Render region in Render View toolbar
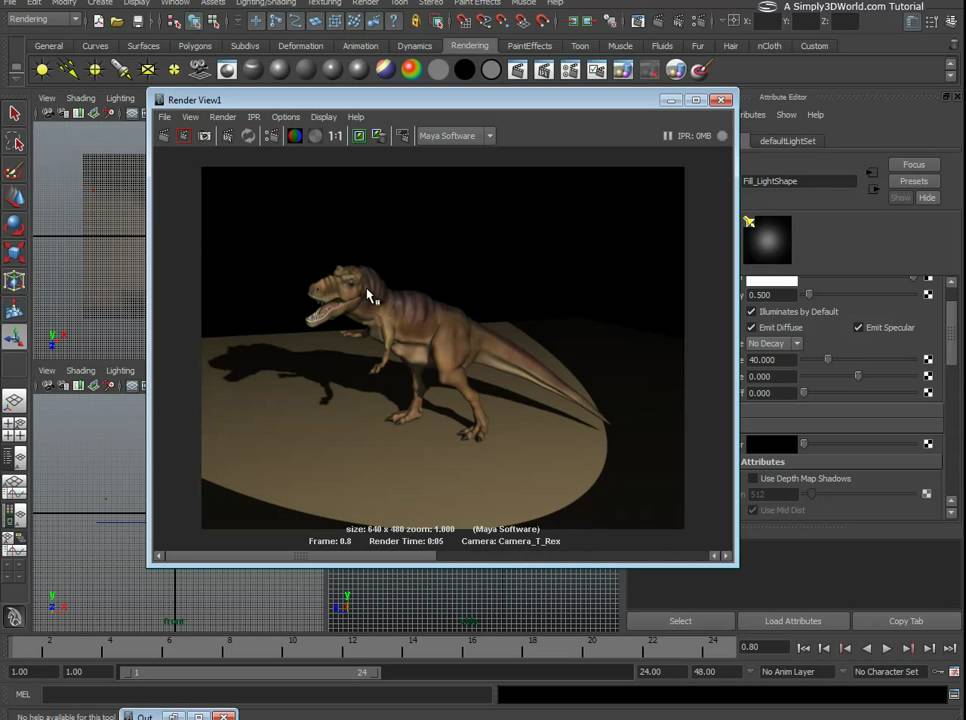Screen dimensions: 966x720 click(x=184, y=136)
